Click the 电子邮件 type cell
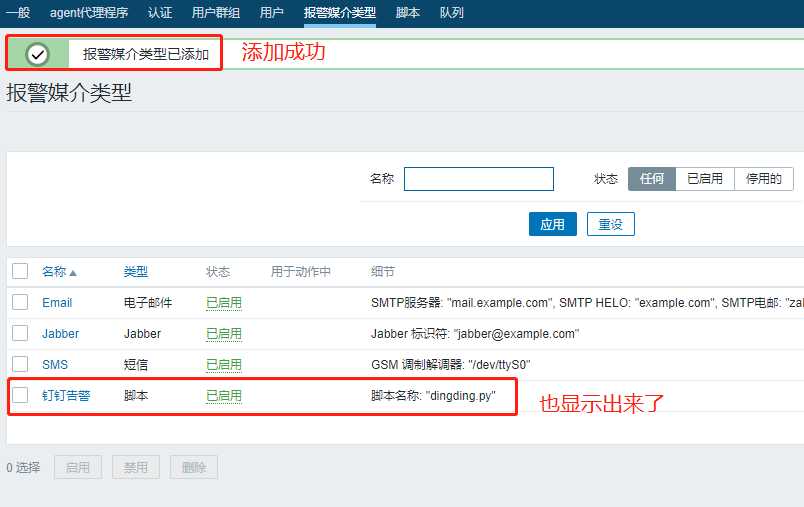Viewport: 804px width, 507px height. click(148, 303)
